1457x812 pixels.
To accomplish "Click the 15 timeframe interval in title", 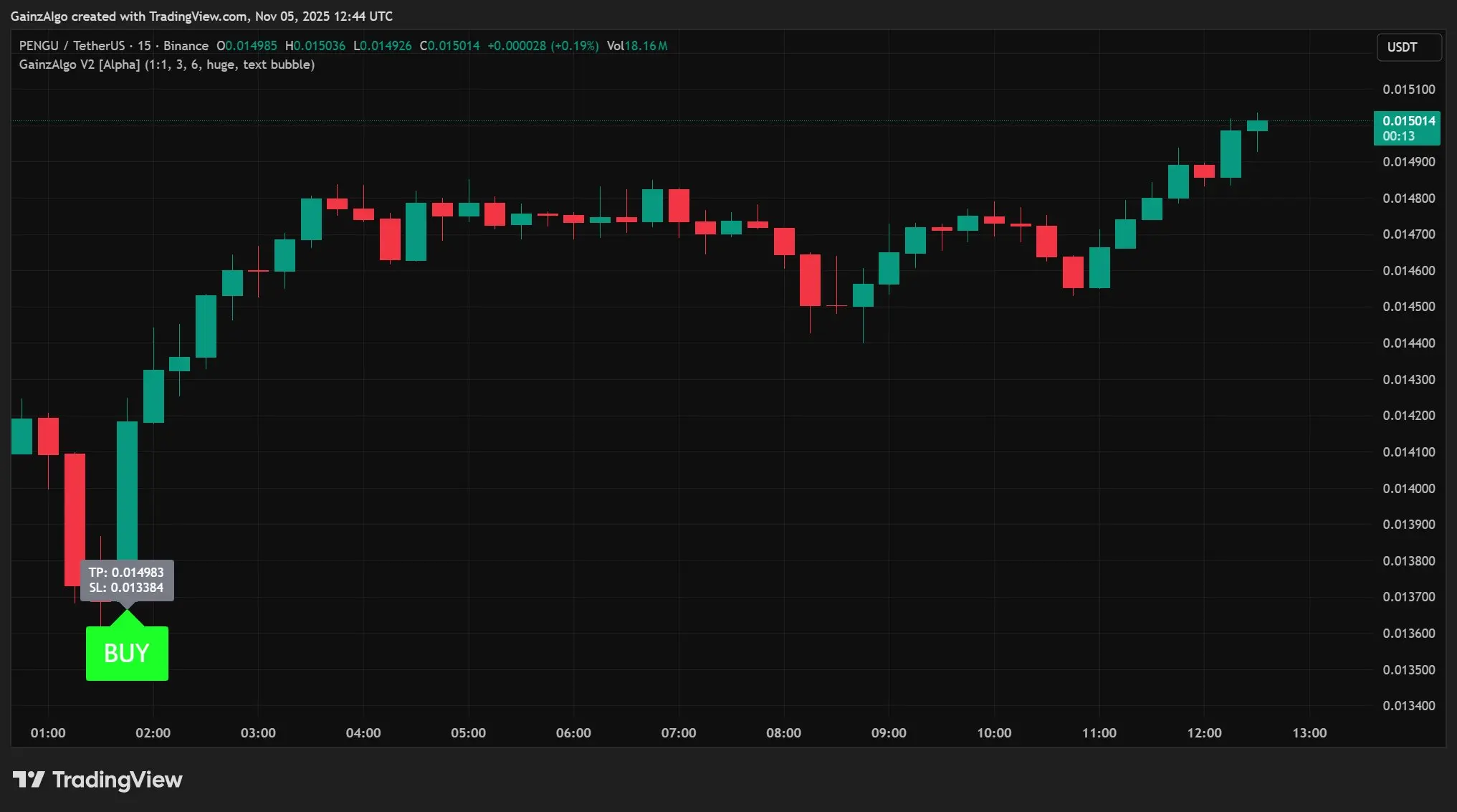I will [x=144, y=46].
